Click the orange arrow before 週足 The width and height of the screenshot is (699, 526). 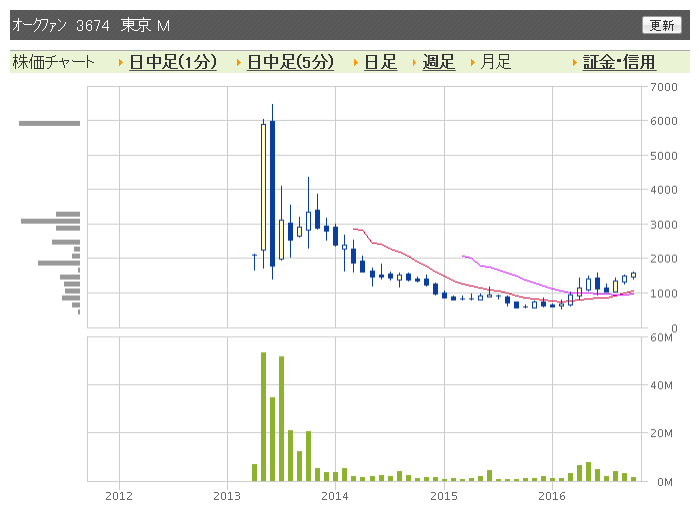[414, 63]
